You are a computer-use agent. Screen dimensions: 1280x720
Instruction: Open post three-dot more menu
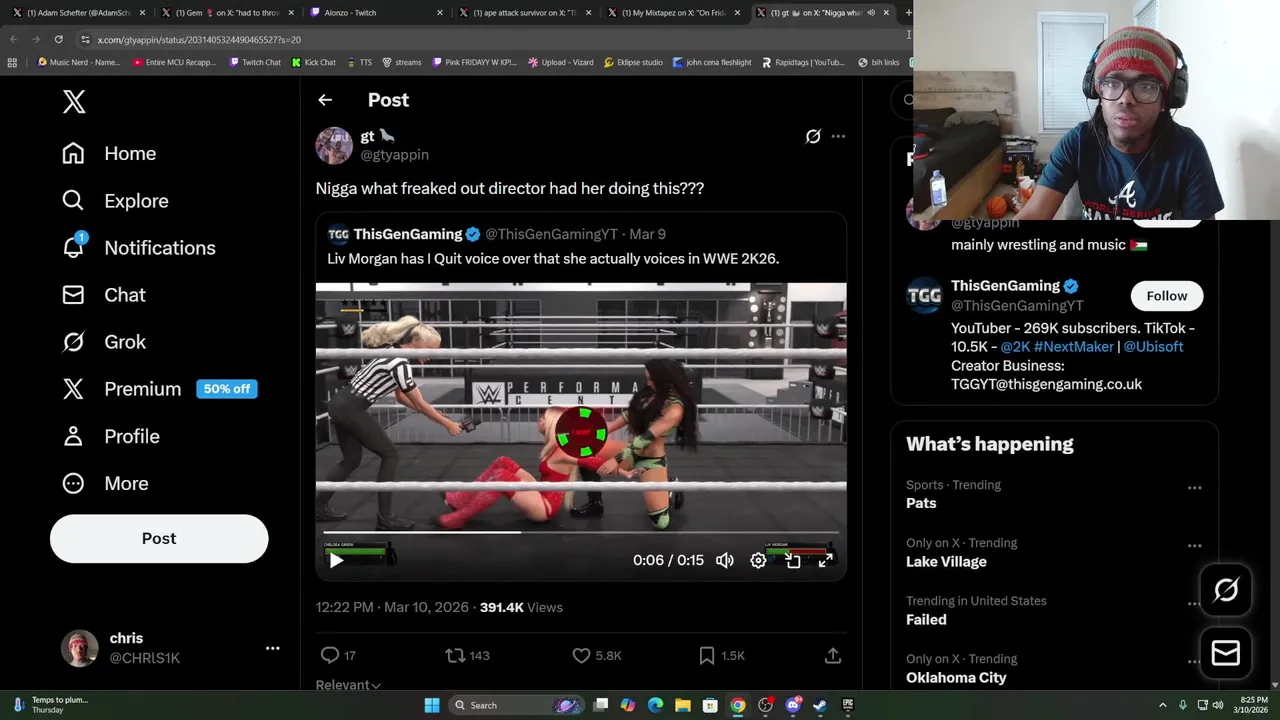pos(838,136)
